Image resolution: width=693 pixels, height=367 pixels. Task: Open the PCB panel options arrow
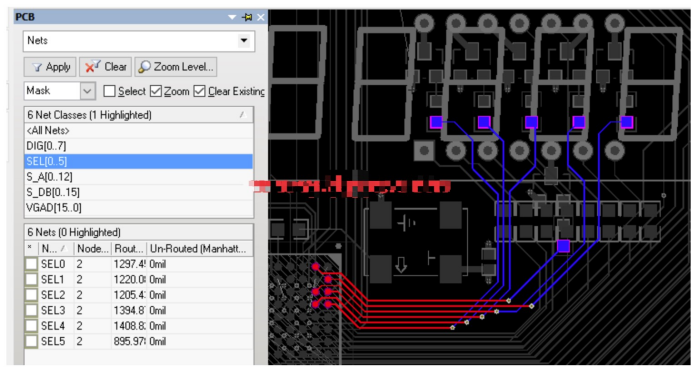pos(232,17)
